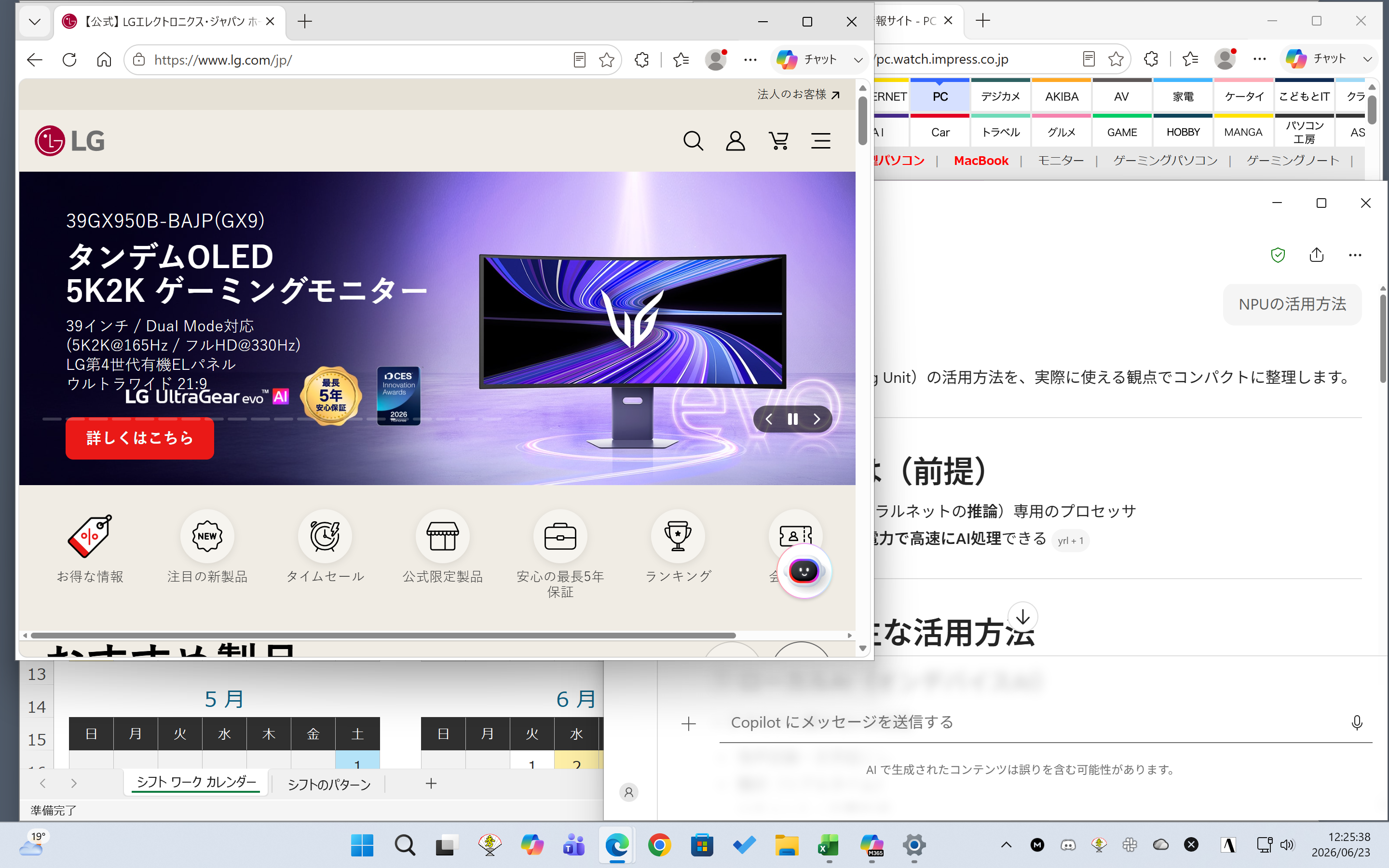The height and width of the screenshot is (868, 1389).
Task: Open the LG shopping cart icon
Action: [779, 141]
